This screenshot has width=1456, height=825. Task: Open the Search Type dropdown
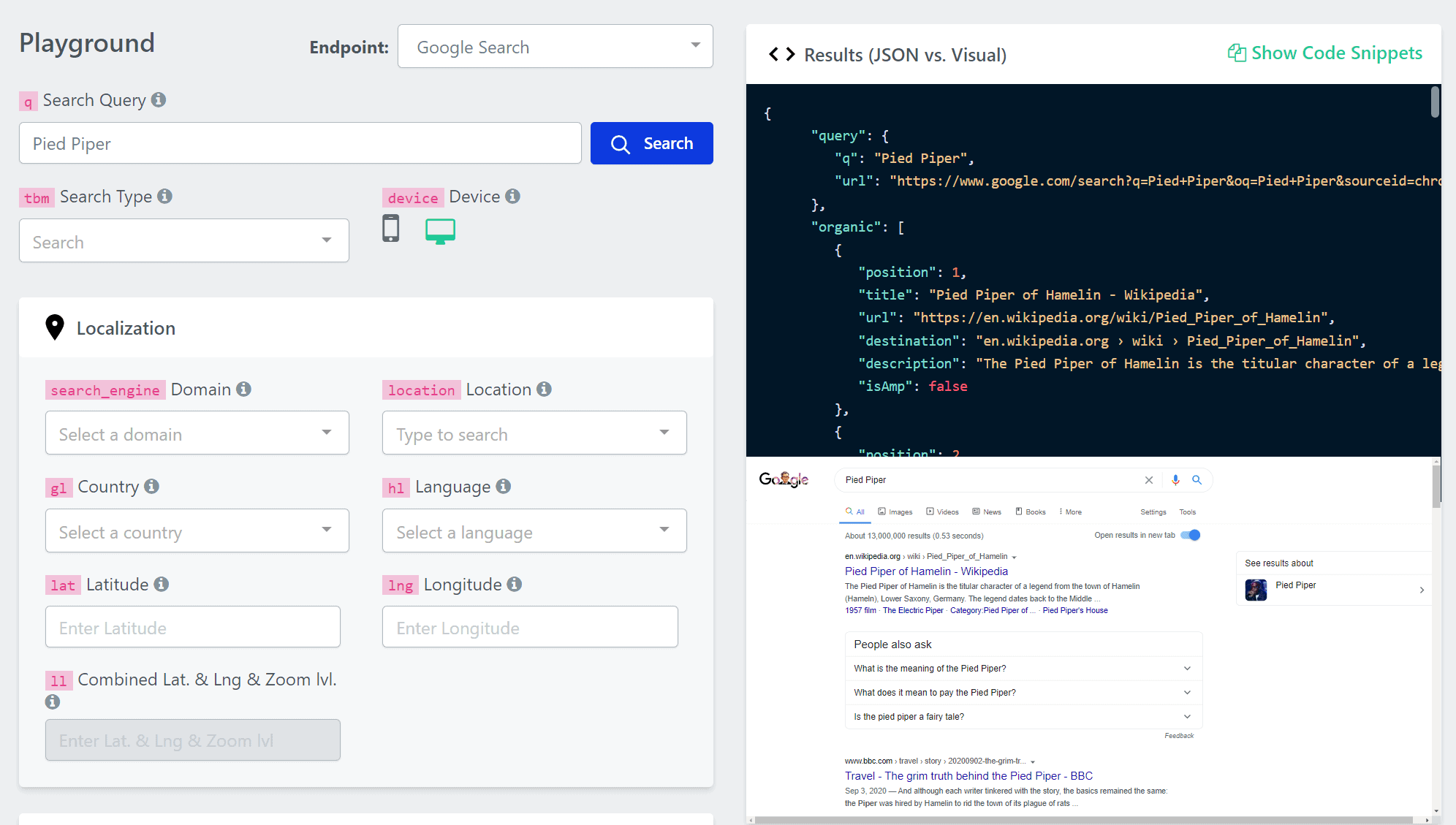183,240
